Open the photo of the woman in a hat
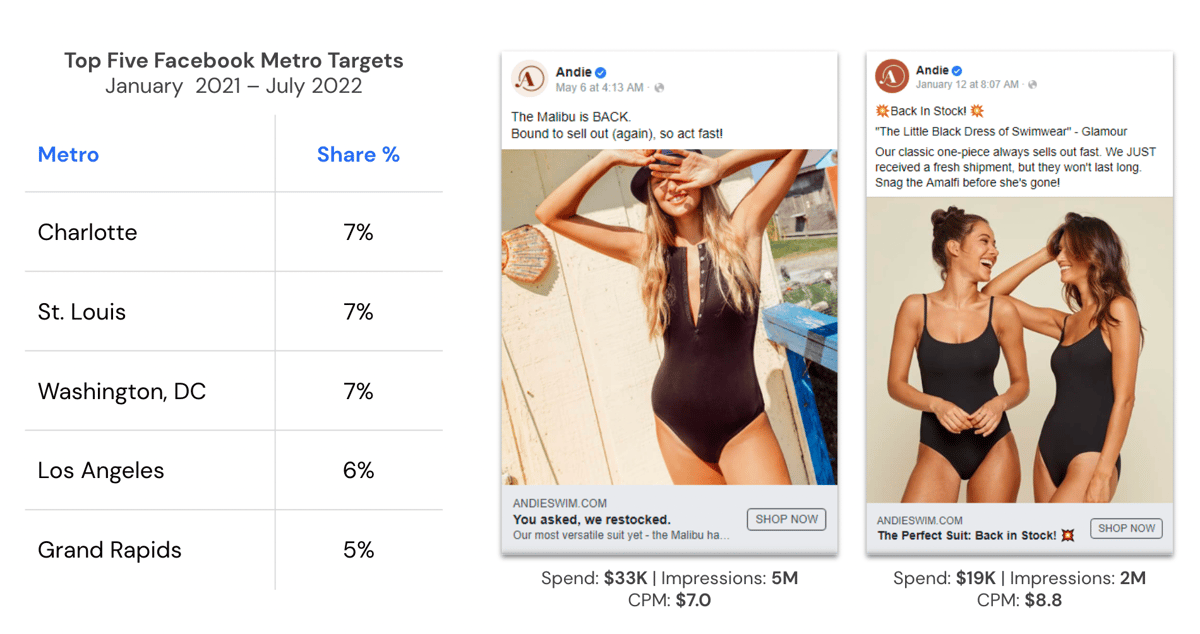Image resolution: width=1200 pixels, height=634 pixels. coord(669,317)
